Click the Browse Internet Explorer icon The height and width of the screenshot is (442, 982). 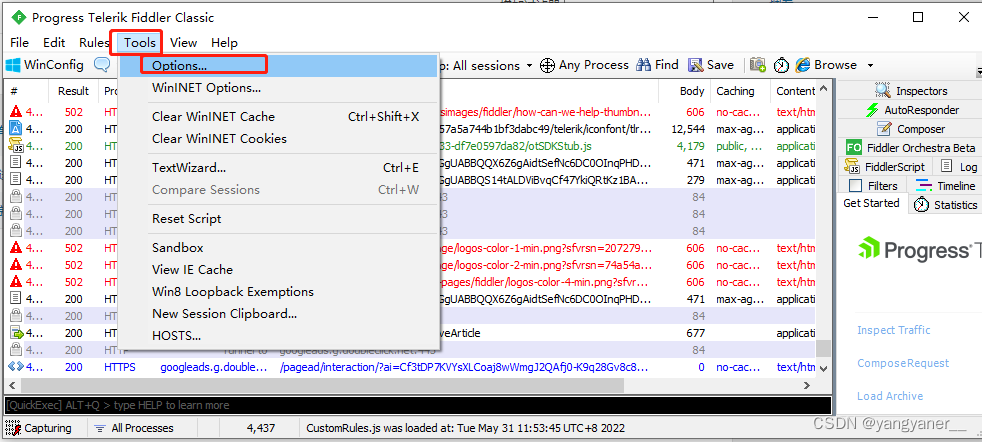coord(803,65)
